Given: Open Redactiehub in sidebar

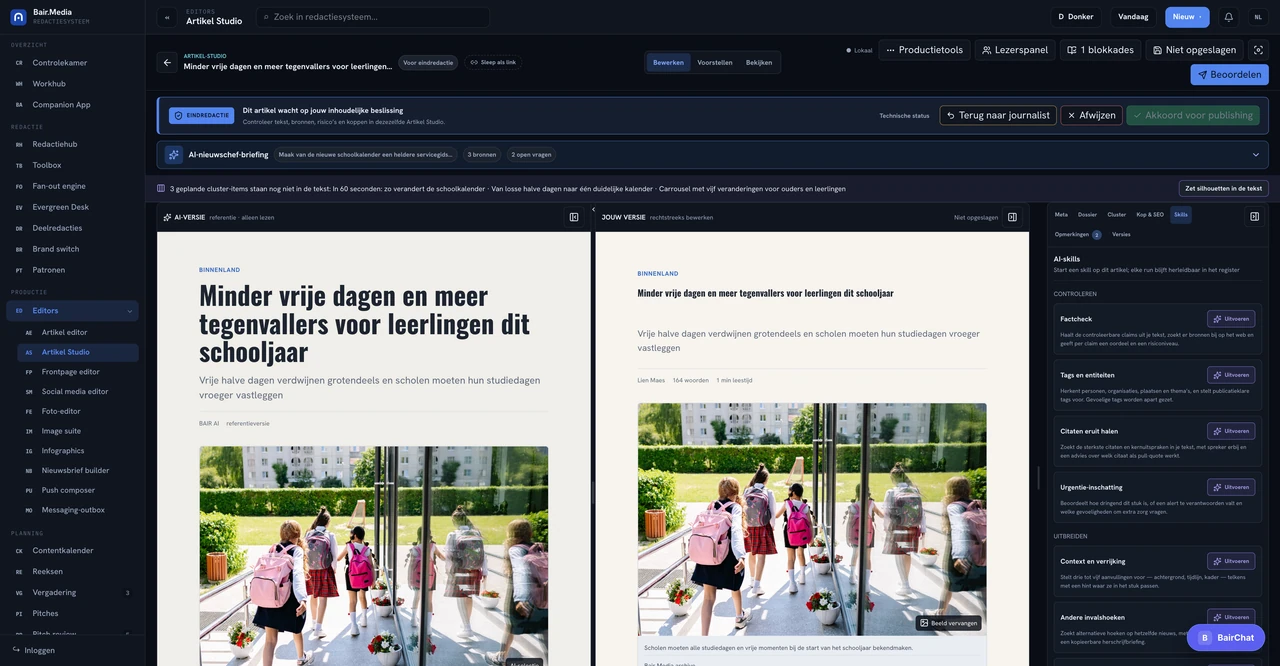Looking at the screenshot, I should pyautogui.click(x=72, y=144).
